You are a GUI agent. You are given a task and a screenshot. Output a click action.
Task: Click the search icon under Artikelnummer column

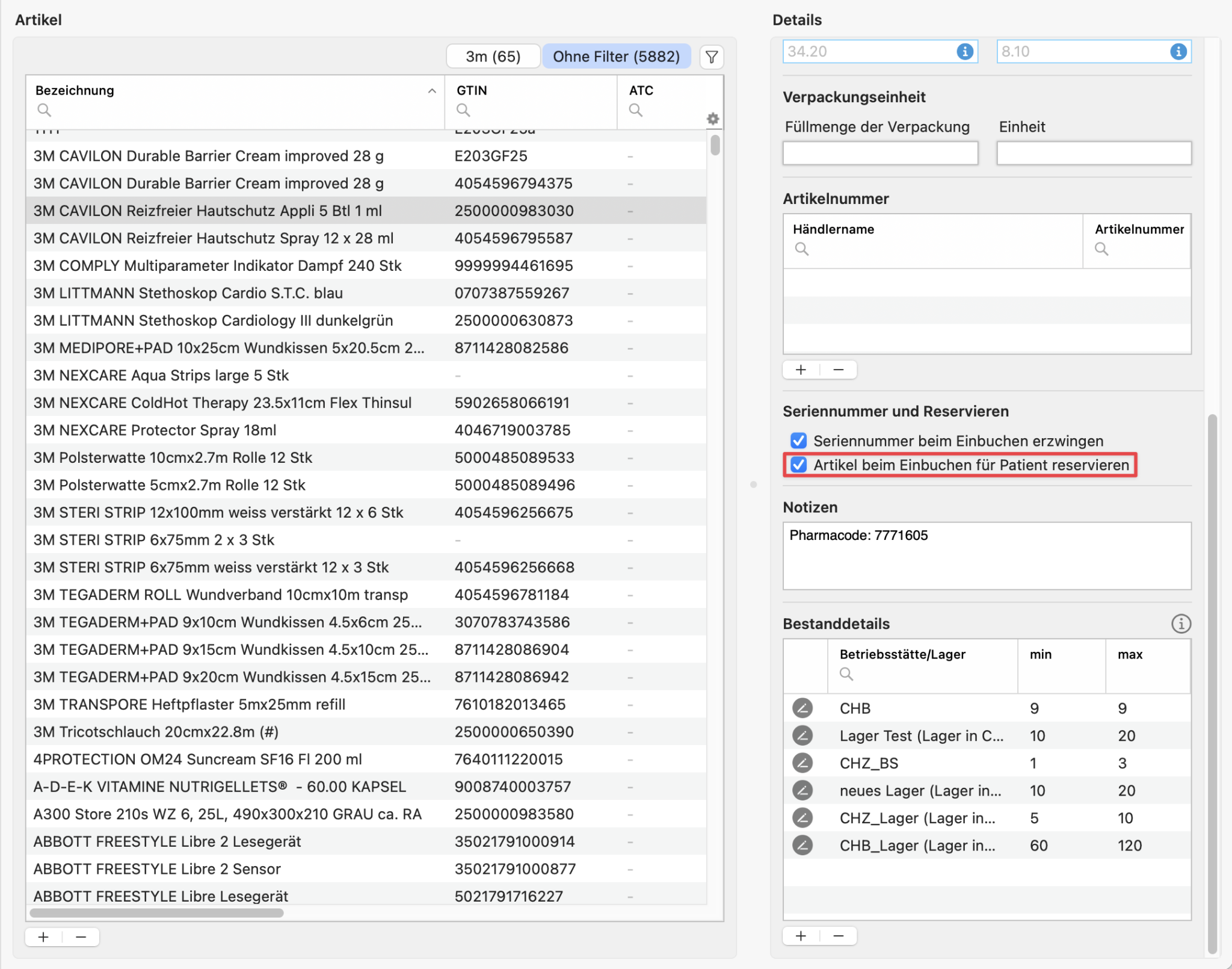tap(1101, 249)
